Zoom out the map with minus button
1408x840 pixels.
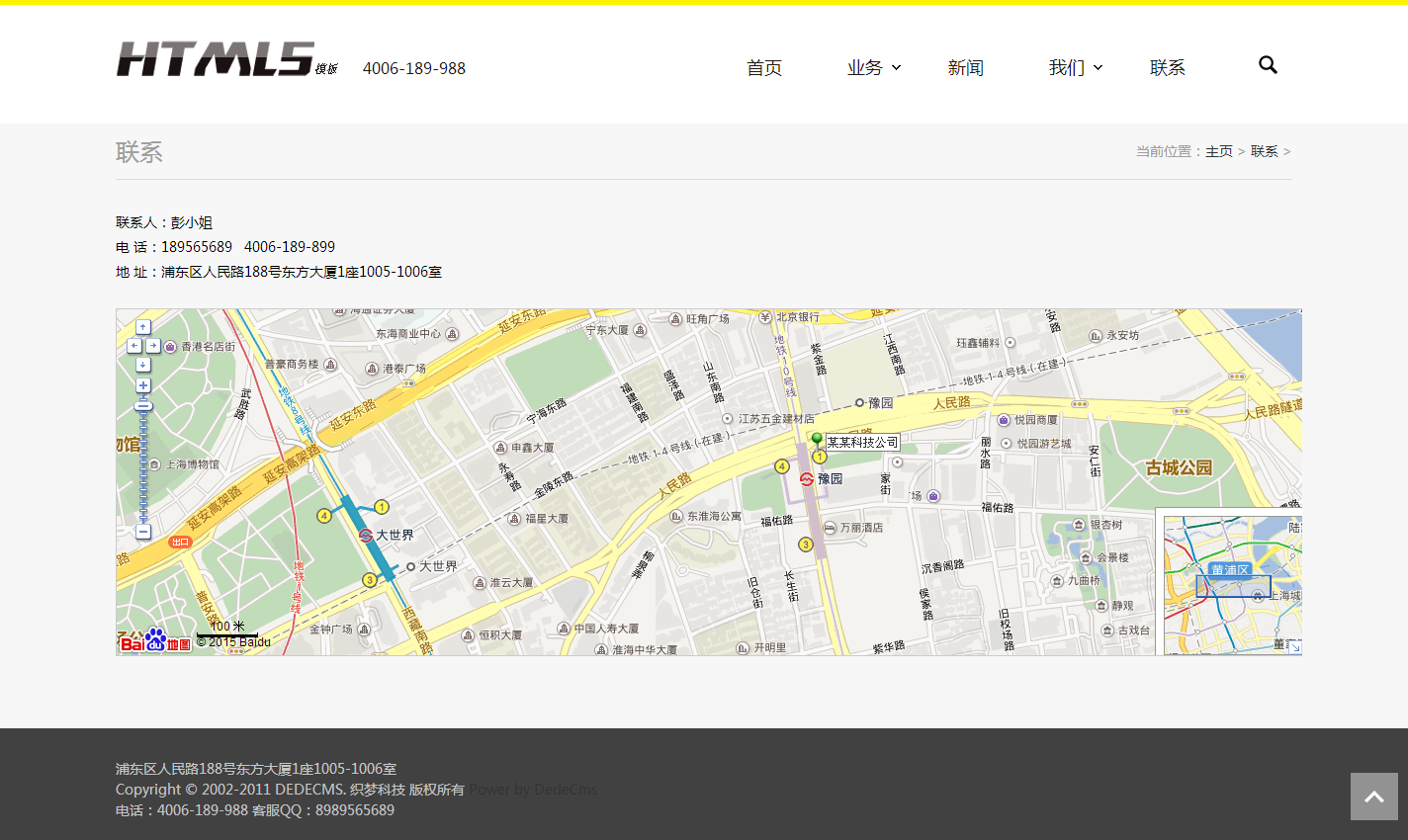[143, 532]
